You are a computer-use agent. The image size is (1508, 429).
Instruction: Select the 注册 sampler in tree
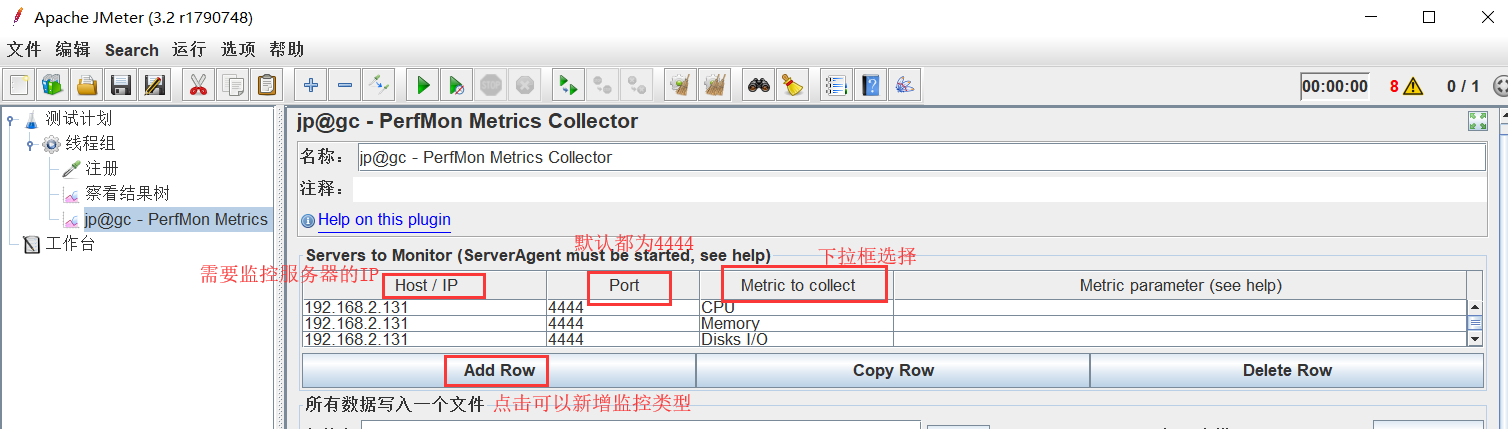pyautogui.click(x=101, y=169)
